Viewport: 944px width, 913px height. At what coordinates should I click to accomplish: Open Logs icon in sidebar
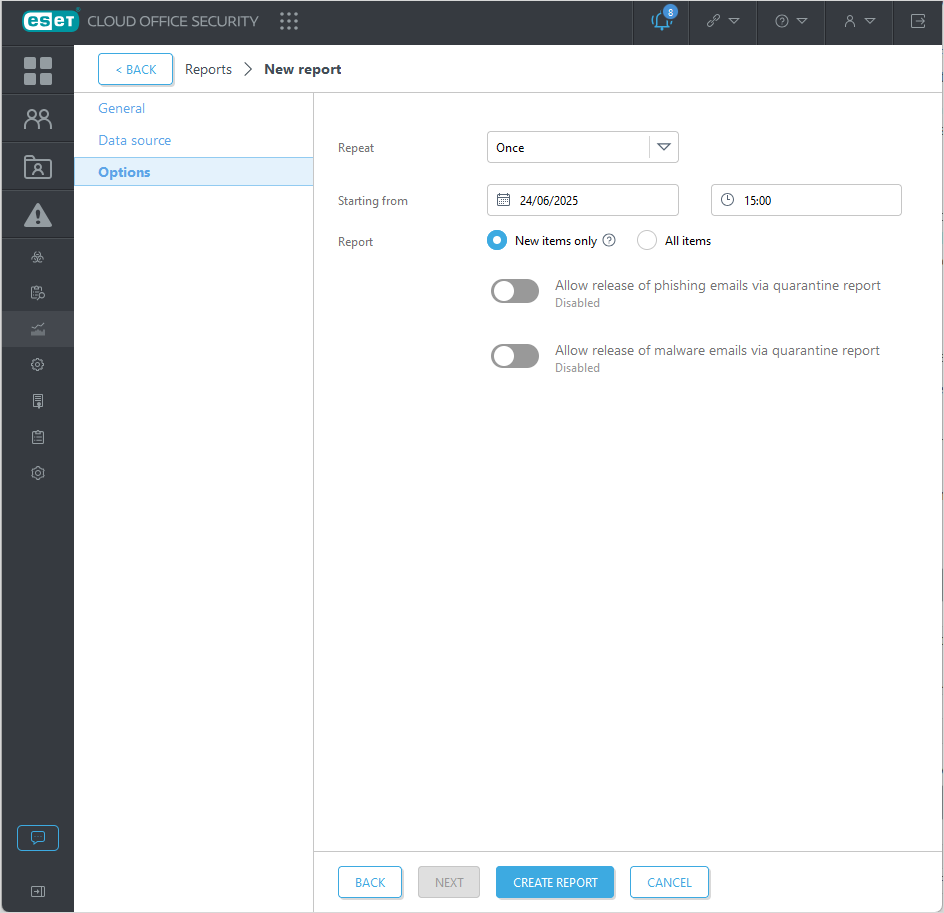[x=38, y=293]
